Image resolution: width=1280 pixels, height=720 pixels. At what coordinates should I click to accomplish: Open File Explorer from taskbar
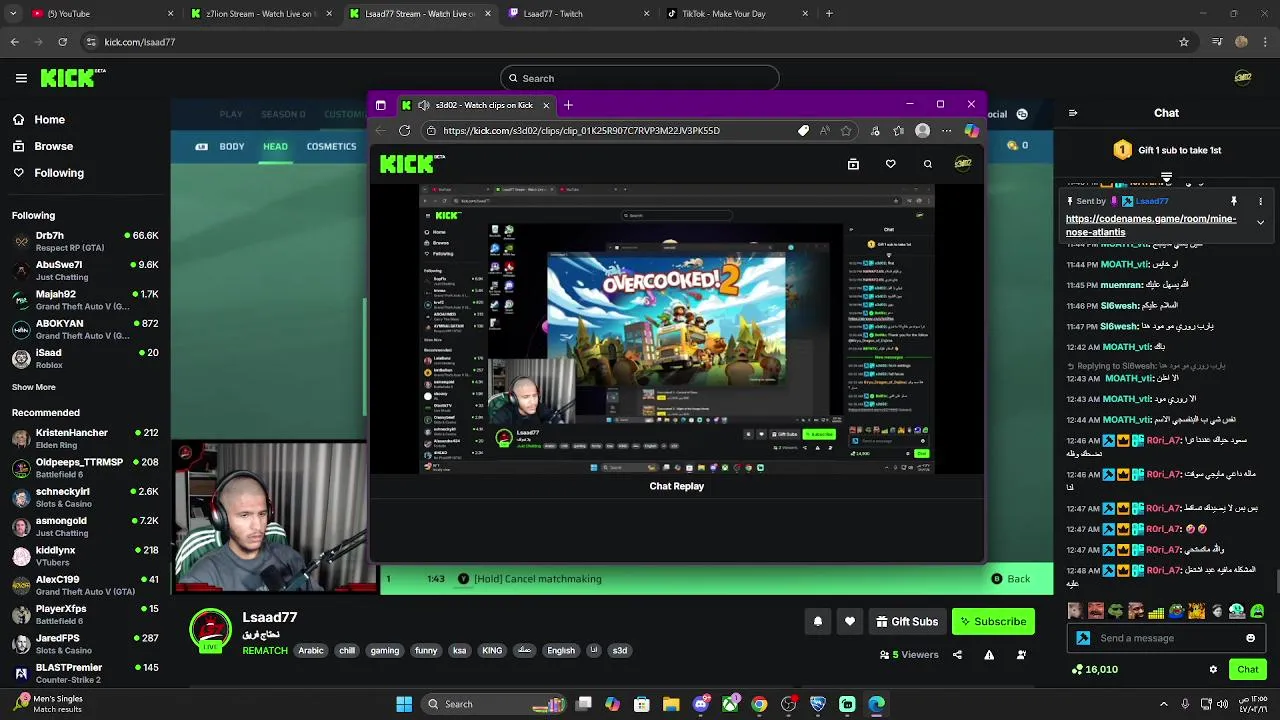pos(671,704)
